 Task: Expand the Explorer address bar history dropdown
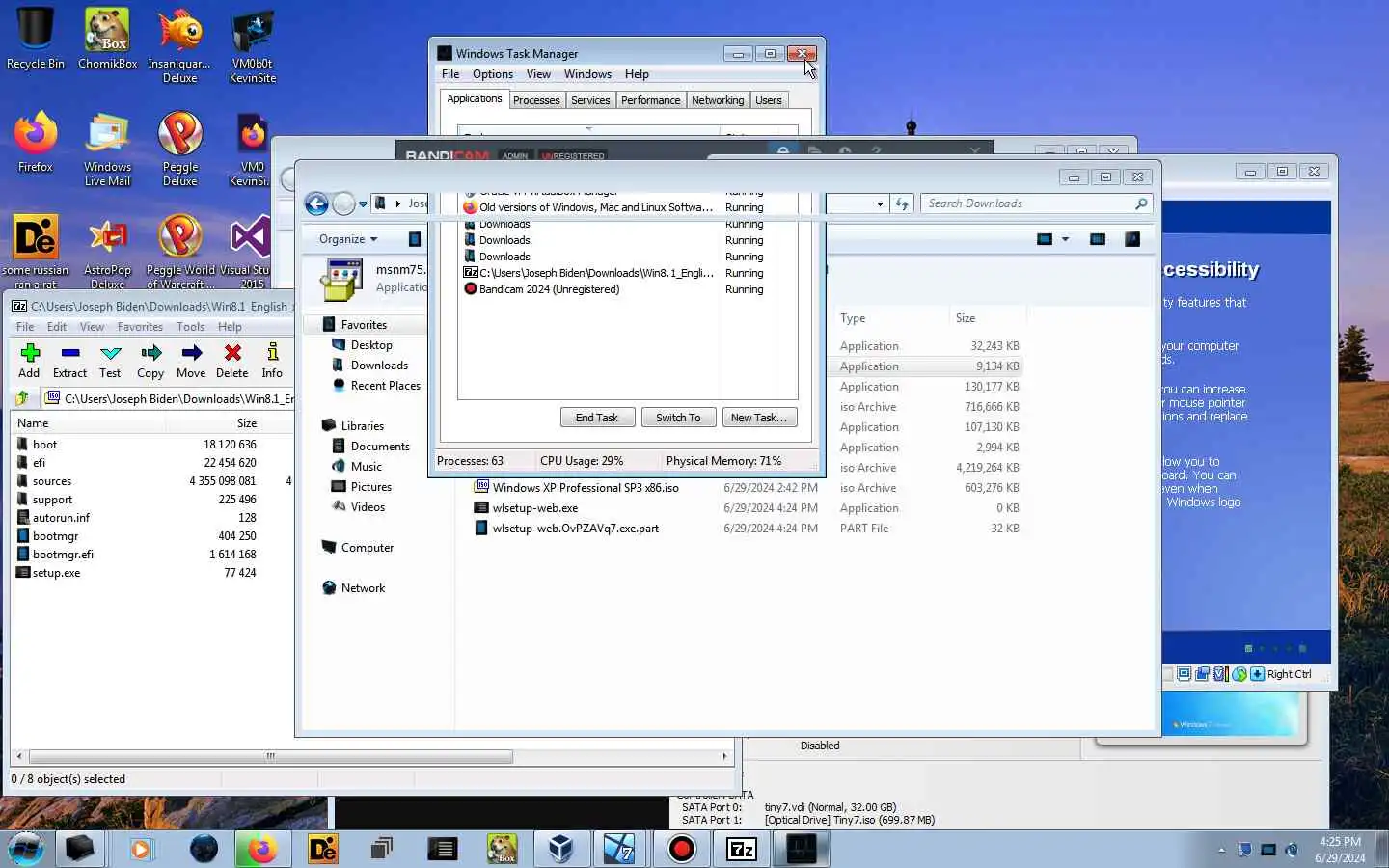coord(880,203)
